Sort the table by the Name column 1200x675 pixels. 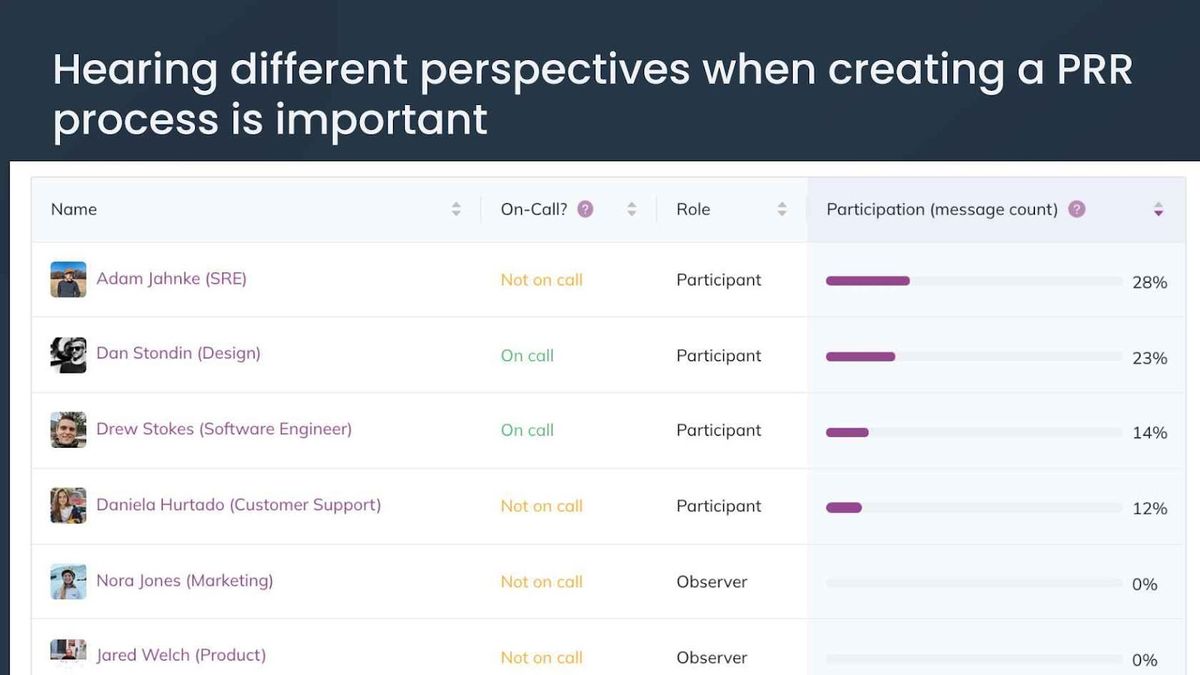tap(456, 209)
